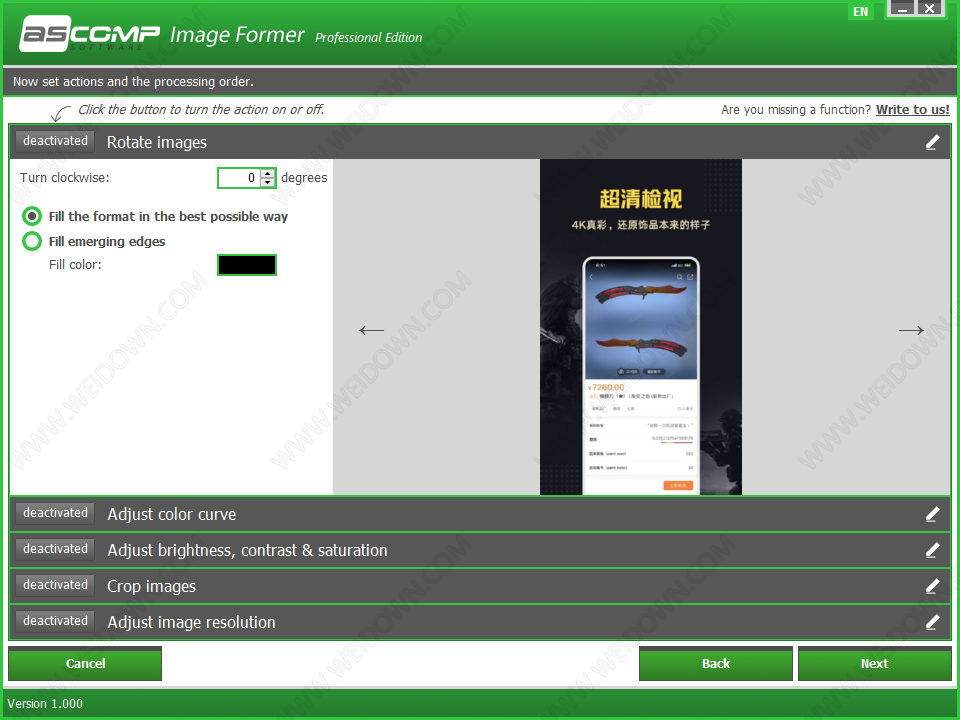Click the ASCOMP Software logo
Image resolution: width=960 pixels, height=720 pixels.
point(89,34)
